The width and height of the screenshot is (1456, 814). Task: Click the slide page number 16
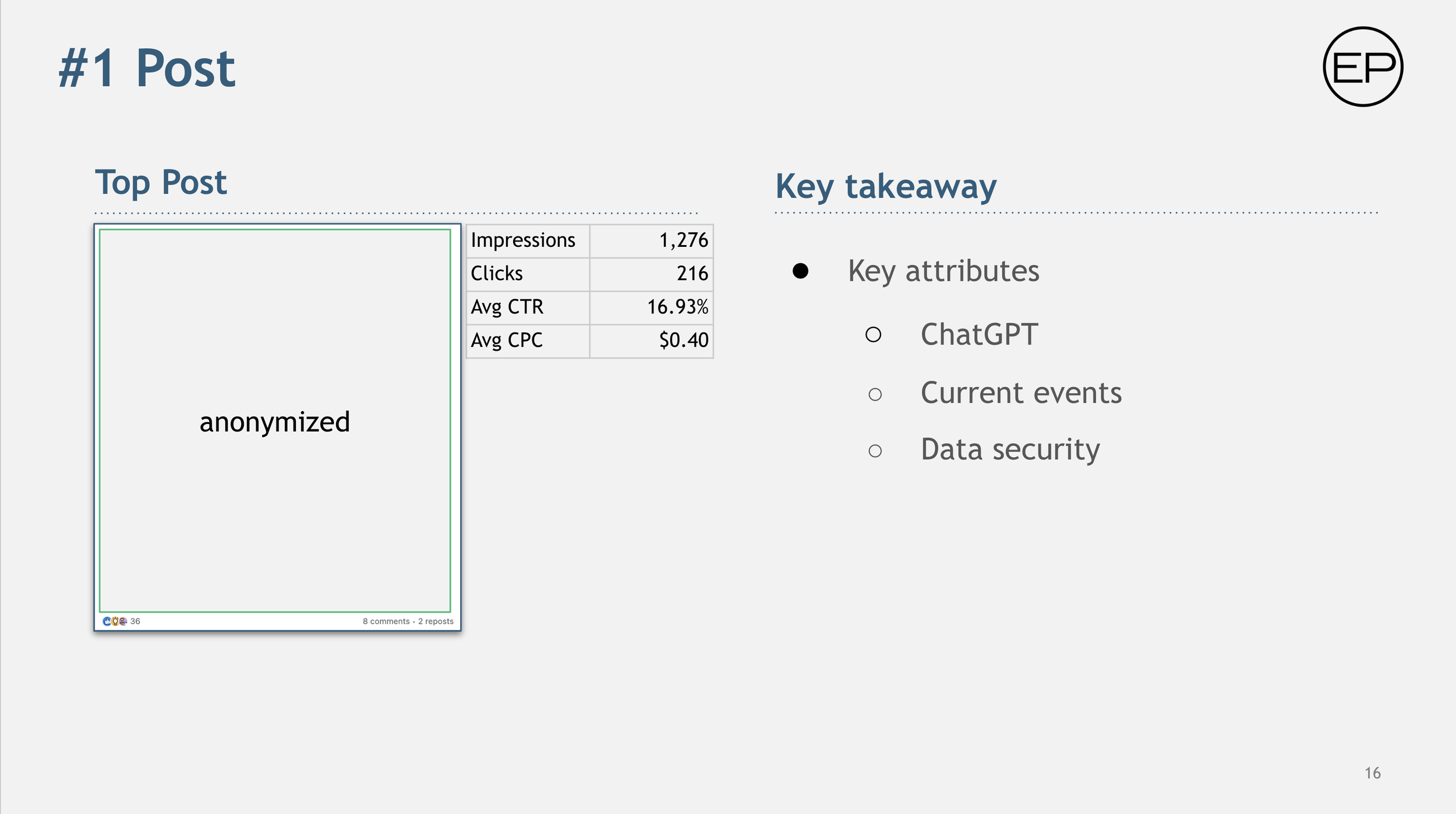click(x=1372, y=773)
